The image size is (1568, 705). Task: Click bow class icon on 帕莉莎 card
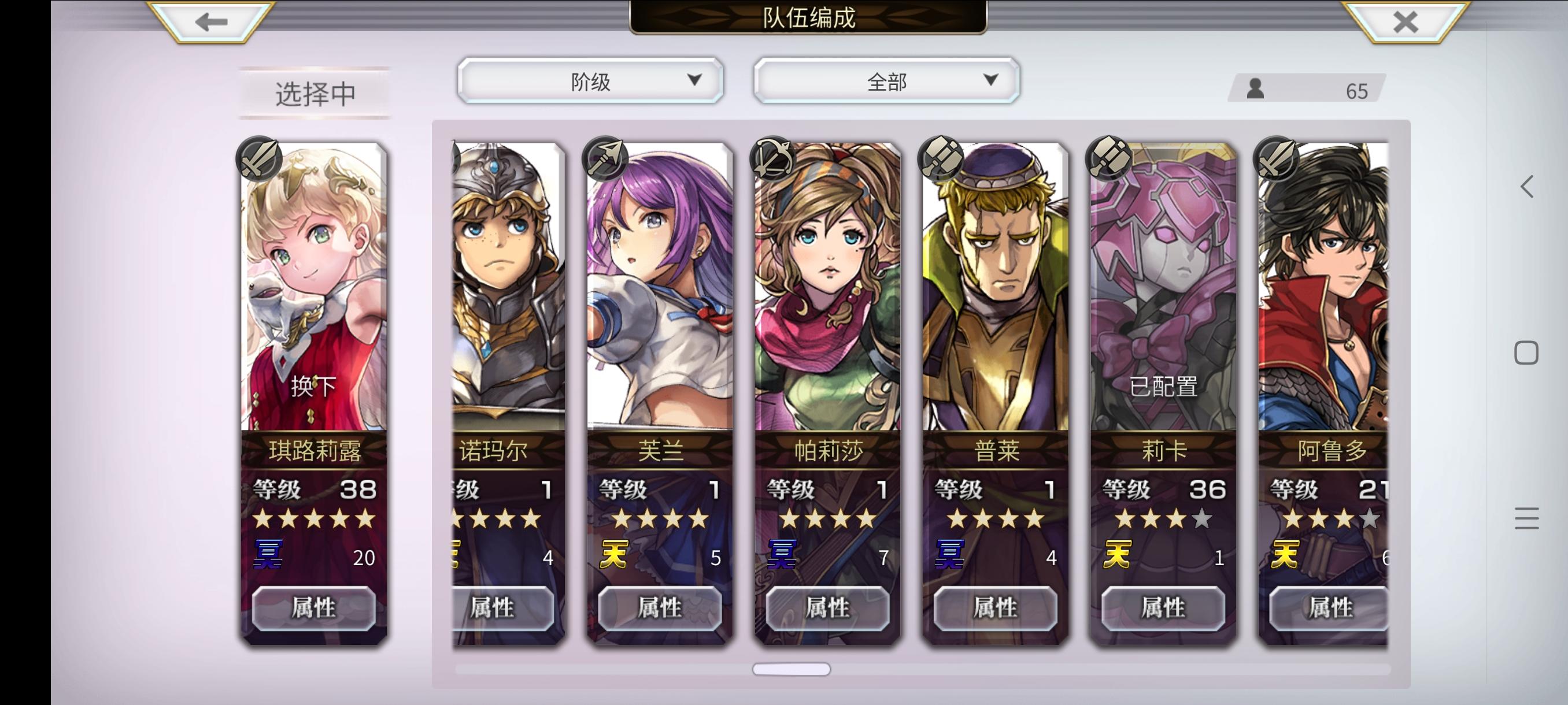coord(773,158)
